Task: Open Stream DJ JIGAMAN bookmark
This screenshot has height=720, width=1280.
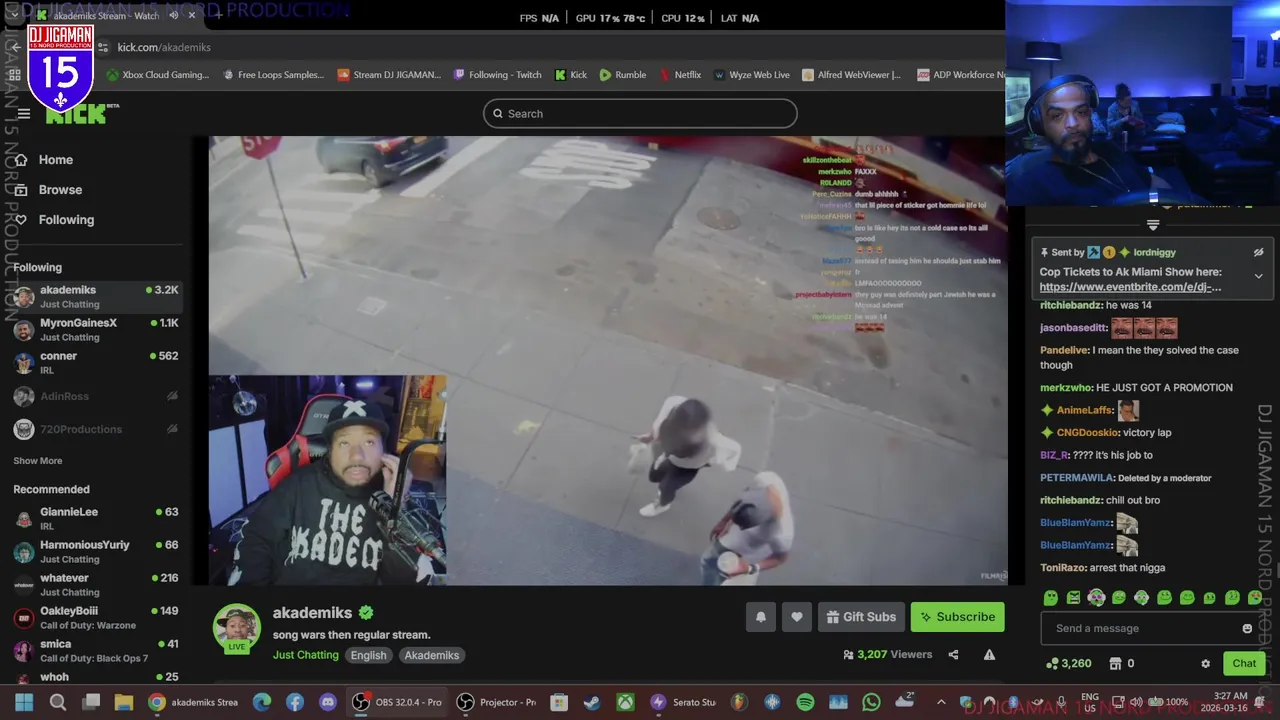Action: click(x=389, y=75)
